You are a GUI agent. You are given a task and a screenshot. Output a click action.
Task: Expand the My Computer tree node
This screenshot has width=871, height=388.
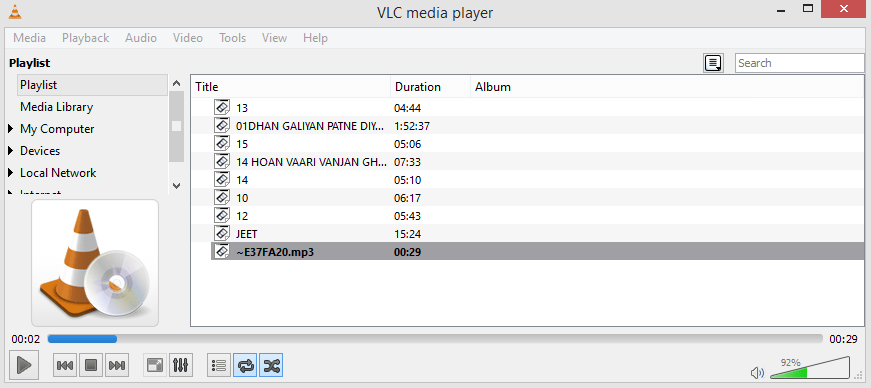click(x=11, y=129)
